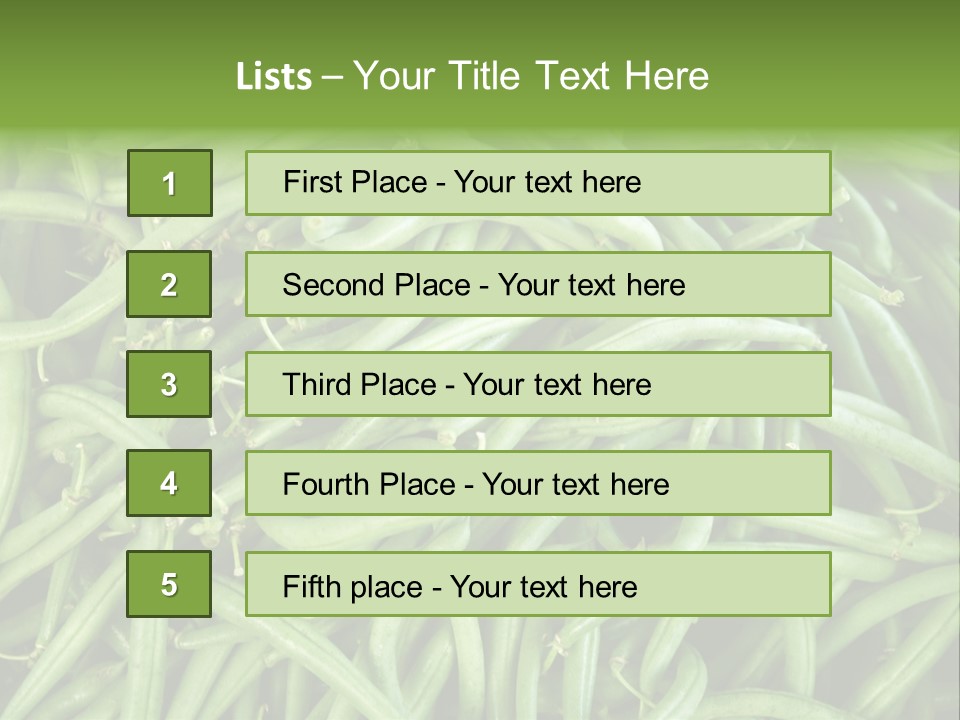Select the number 3 green box
Screen dimensions: 960x720
point(169,384)
